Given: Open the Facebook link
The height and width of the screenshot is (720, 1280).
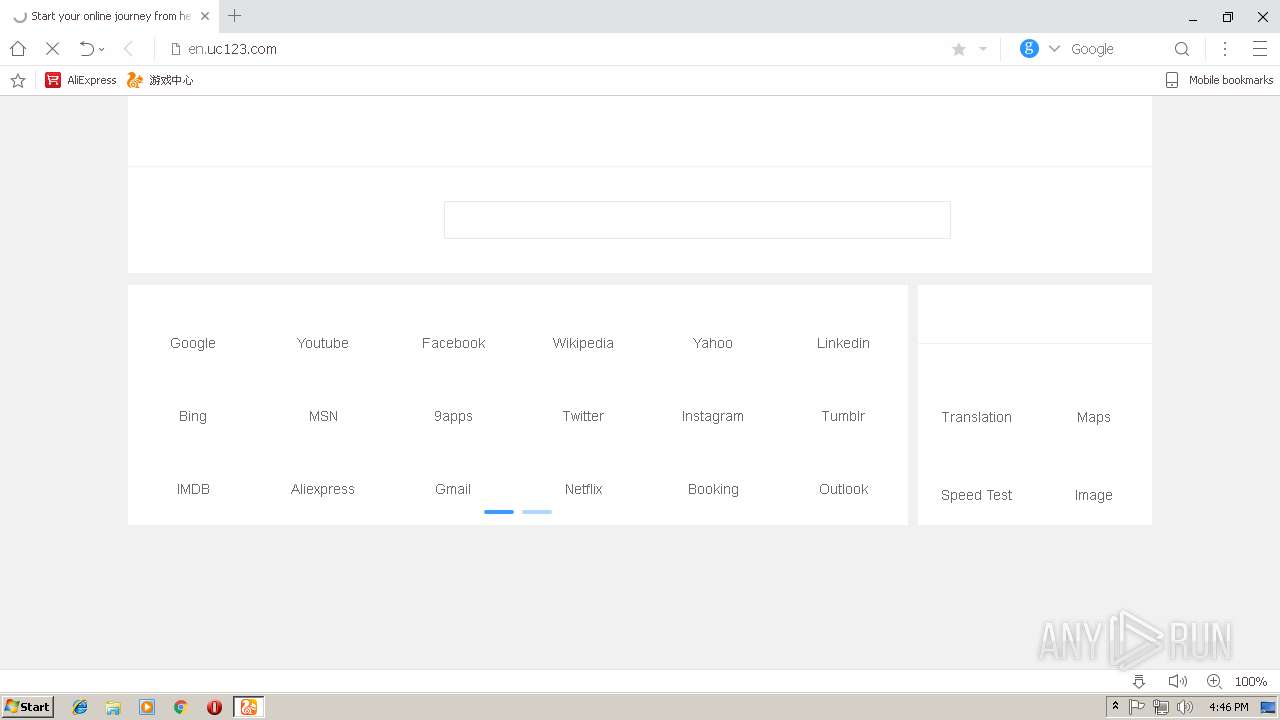Looking at the screenshot, I should tap(453, 343).
